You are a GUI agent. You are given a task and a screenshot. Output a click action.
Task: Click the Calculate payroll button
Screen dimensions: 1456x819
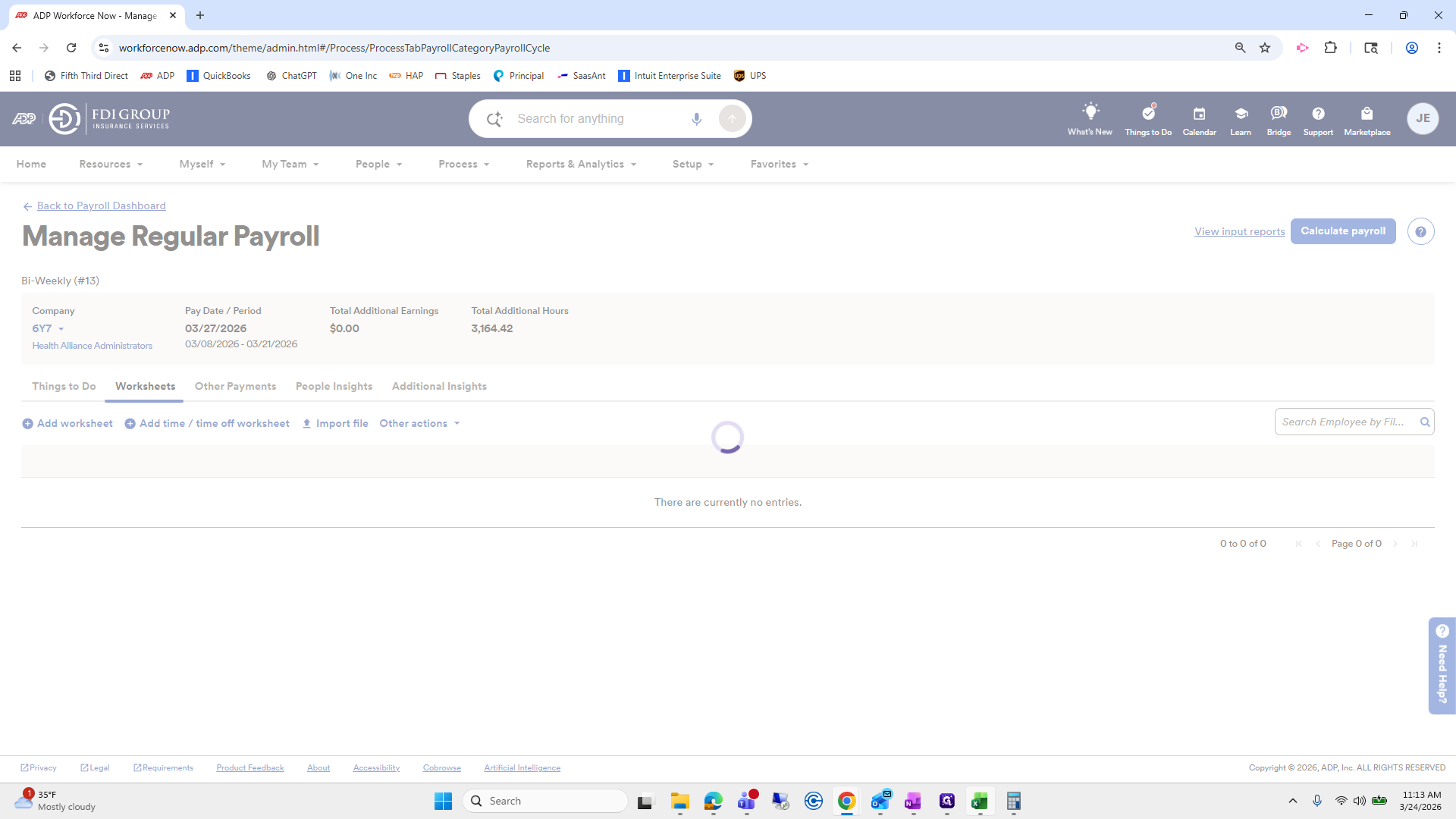[x=1342, y=231]
